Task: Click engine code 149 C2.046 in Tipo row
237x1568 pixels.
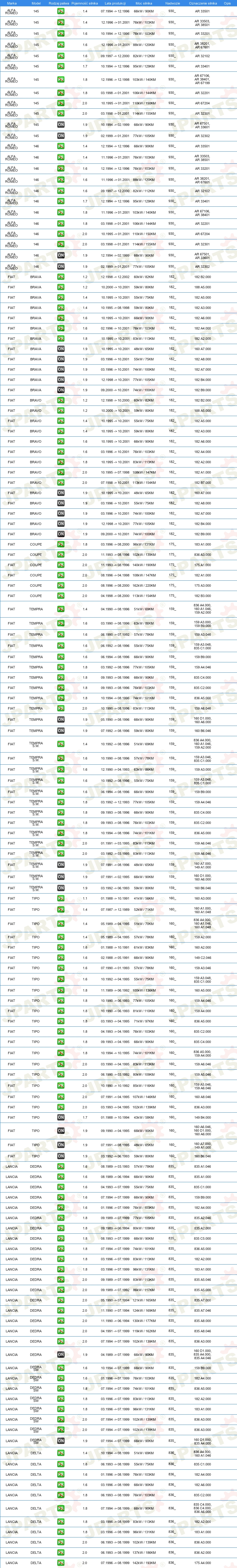Action: tap(203, 957)
